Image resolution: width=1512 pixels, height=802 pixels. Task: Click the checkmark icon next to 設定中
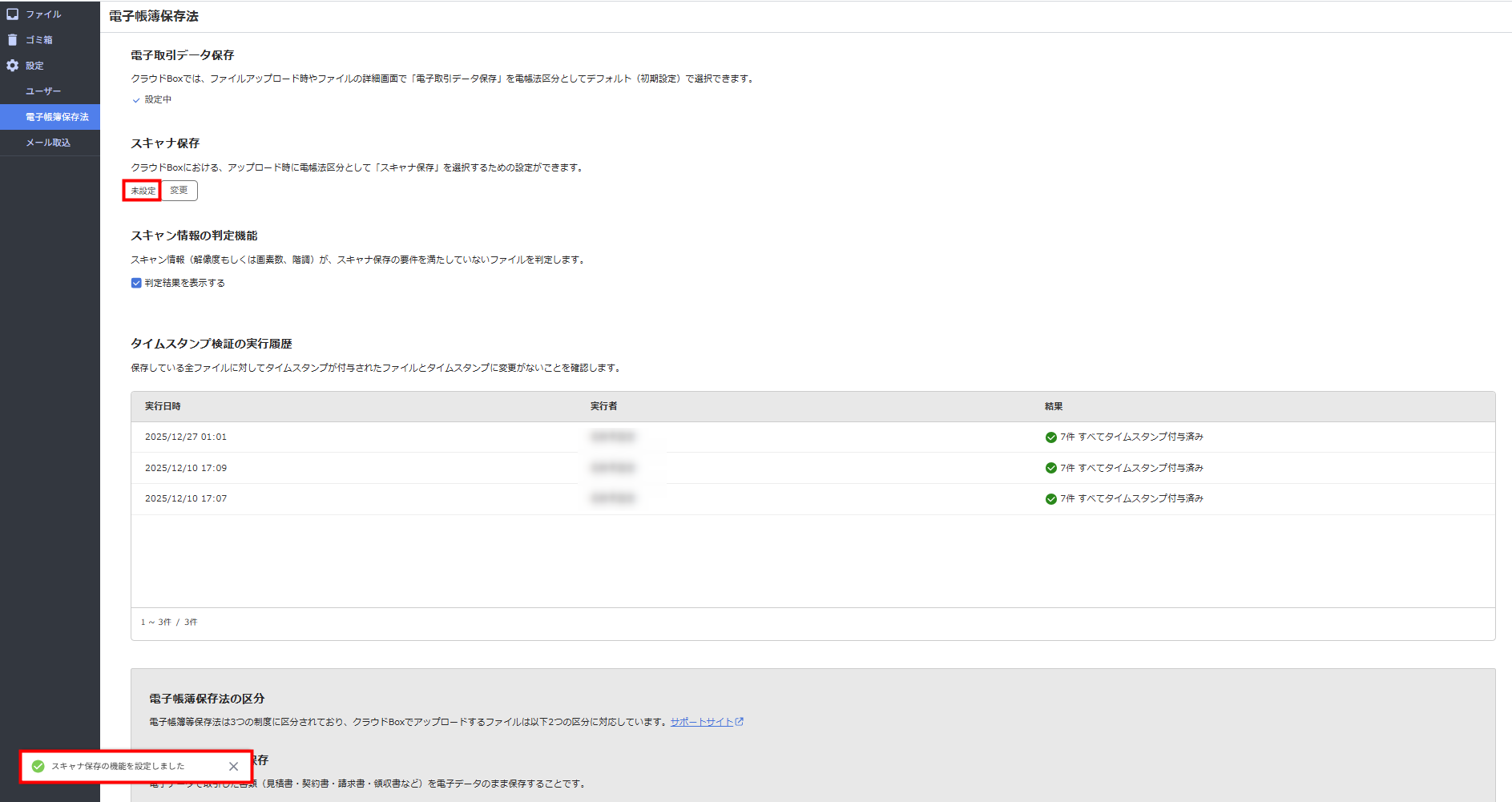[136, 100]
